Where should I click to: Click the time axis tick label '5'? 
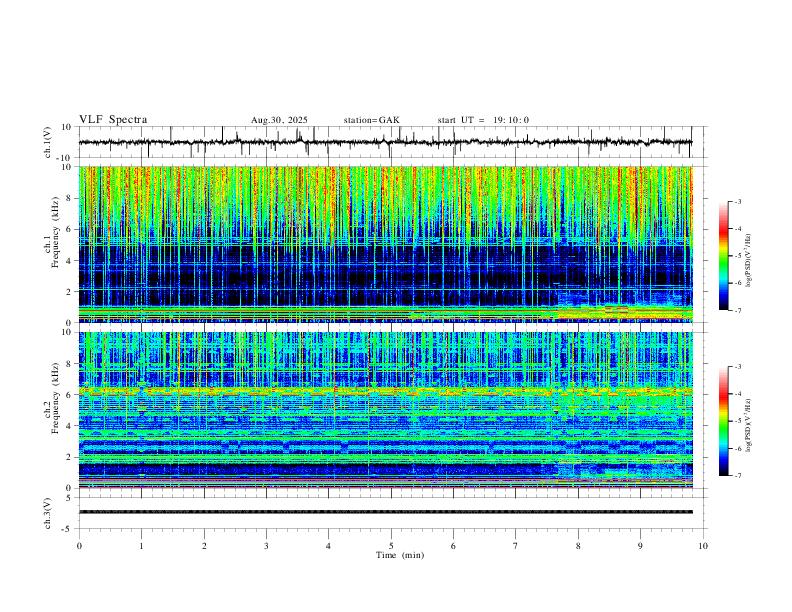point(391,546)
